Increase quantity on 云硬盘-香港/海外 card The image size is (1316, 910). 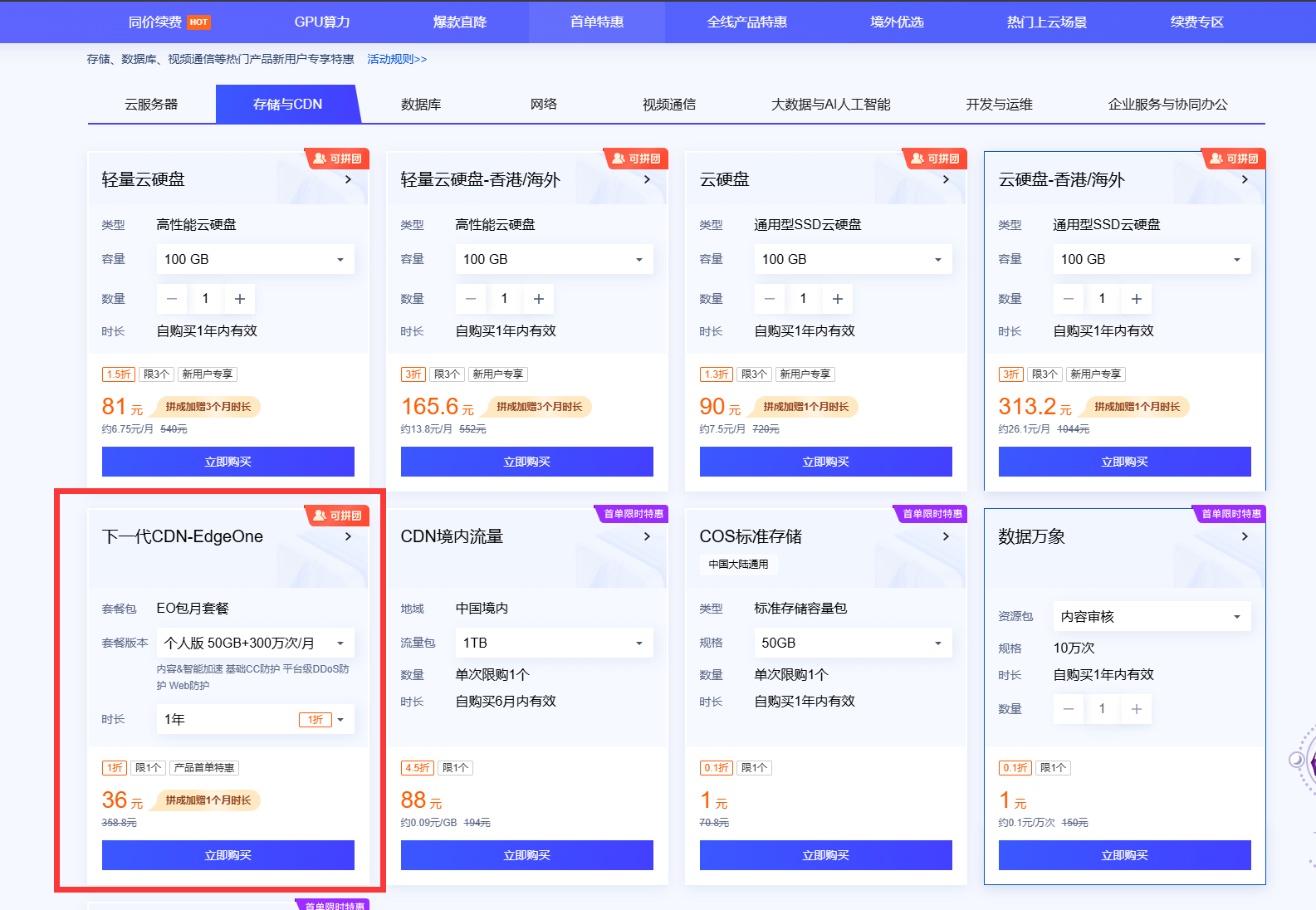(x=1137, y=299)
